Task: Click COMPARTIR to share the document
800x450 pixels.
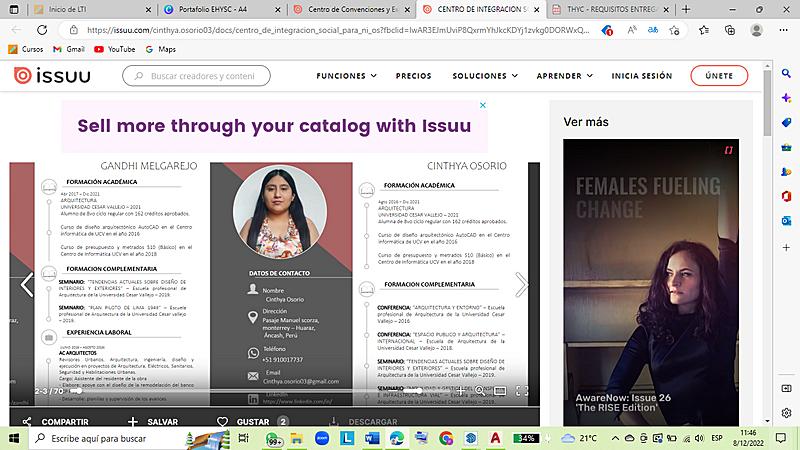Action: 56,421
